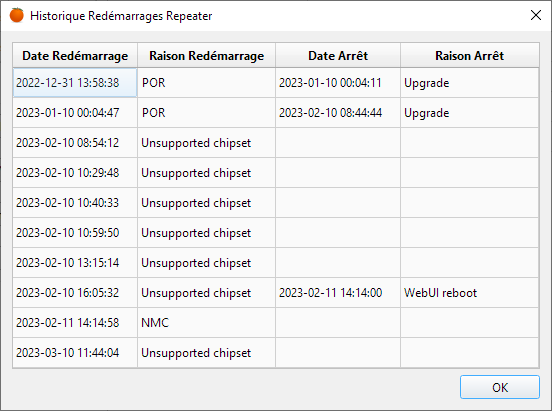
Task: Click the WebUI reboot stop reason cell
Action: tap(470, 293)
